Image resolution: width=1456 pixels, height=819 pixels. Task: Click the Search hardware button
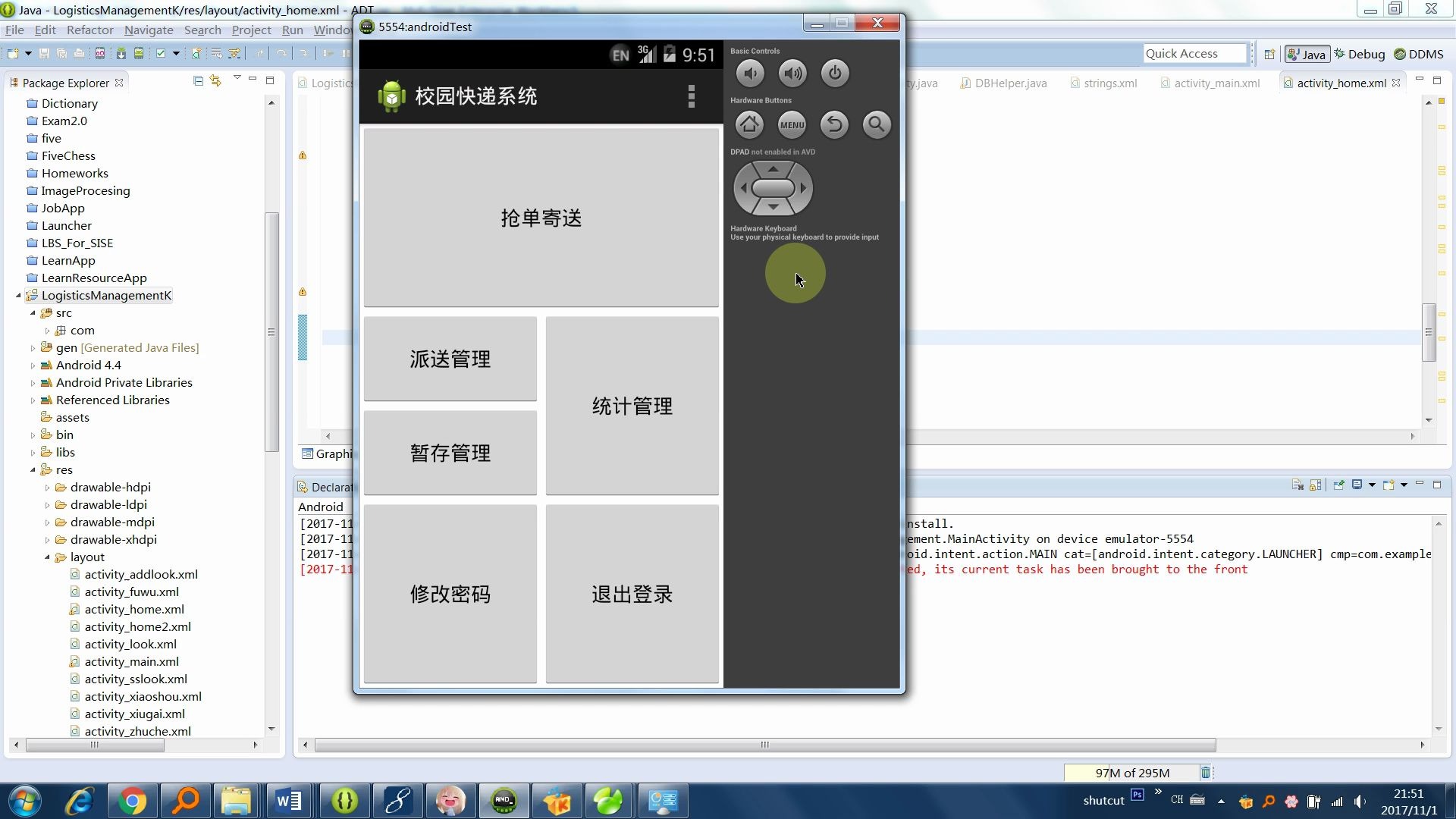coord(877,124)
